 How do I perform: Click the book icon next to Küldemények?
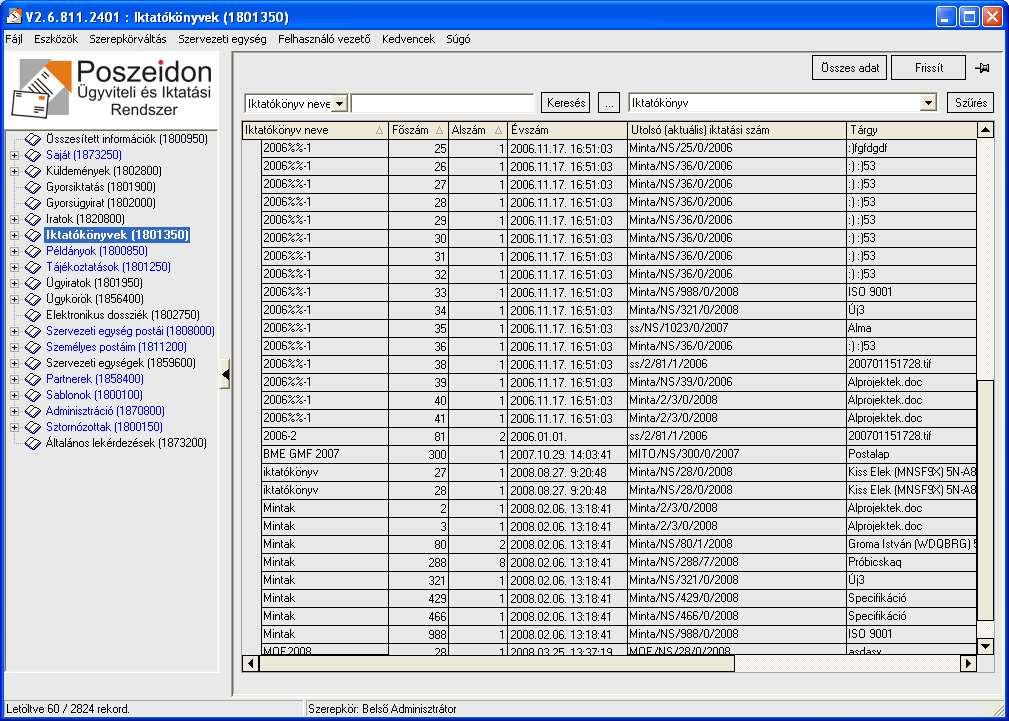(x=33, y=171)
